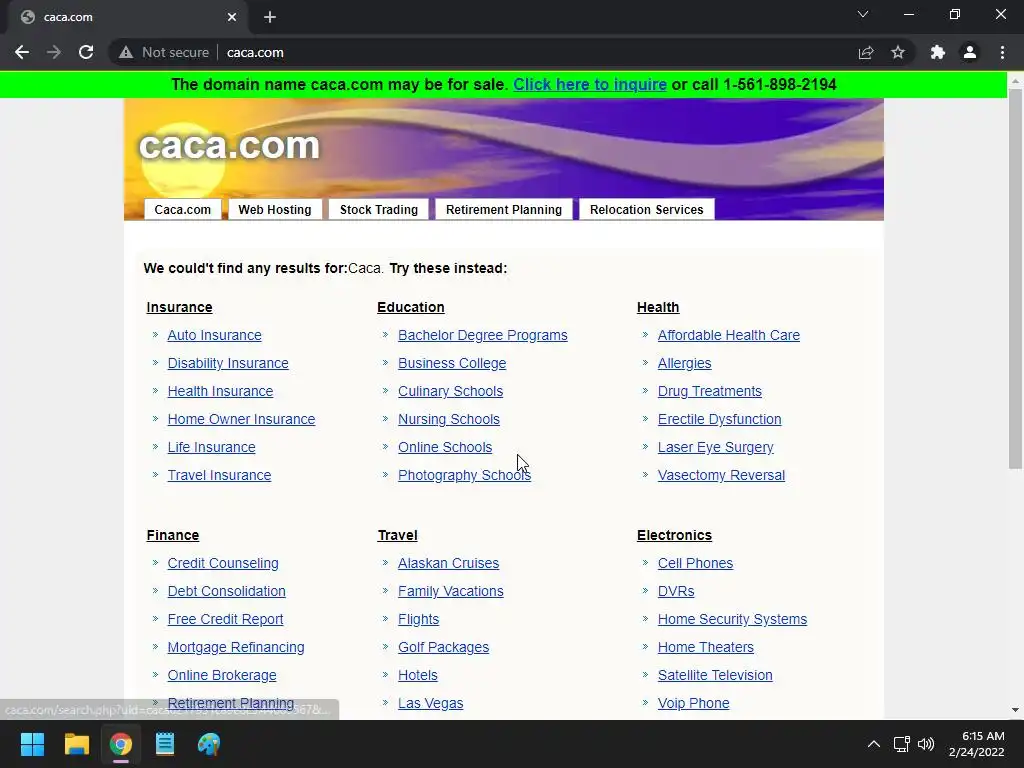The image size is (1024, 768).
Task: Click the network tray icon
Action: [902, 744]
